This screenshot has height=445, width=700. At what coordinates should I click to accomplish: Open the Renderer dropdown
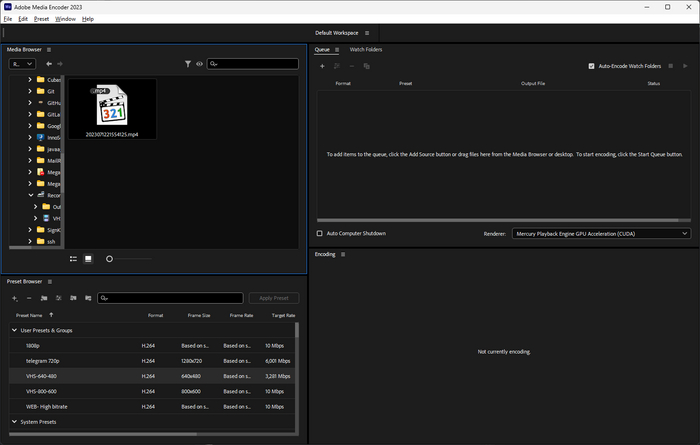tap(601, 233)
